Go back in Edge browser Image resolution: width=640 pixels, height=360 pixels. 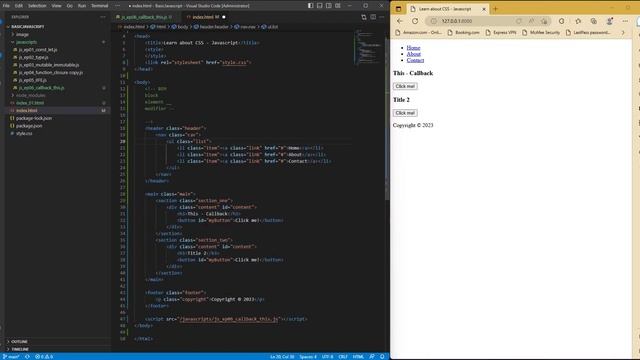400,21
